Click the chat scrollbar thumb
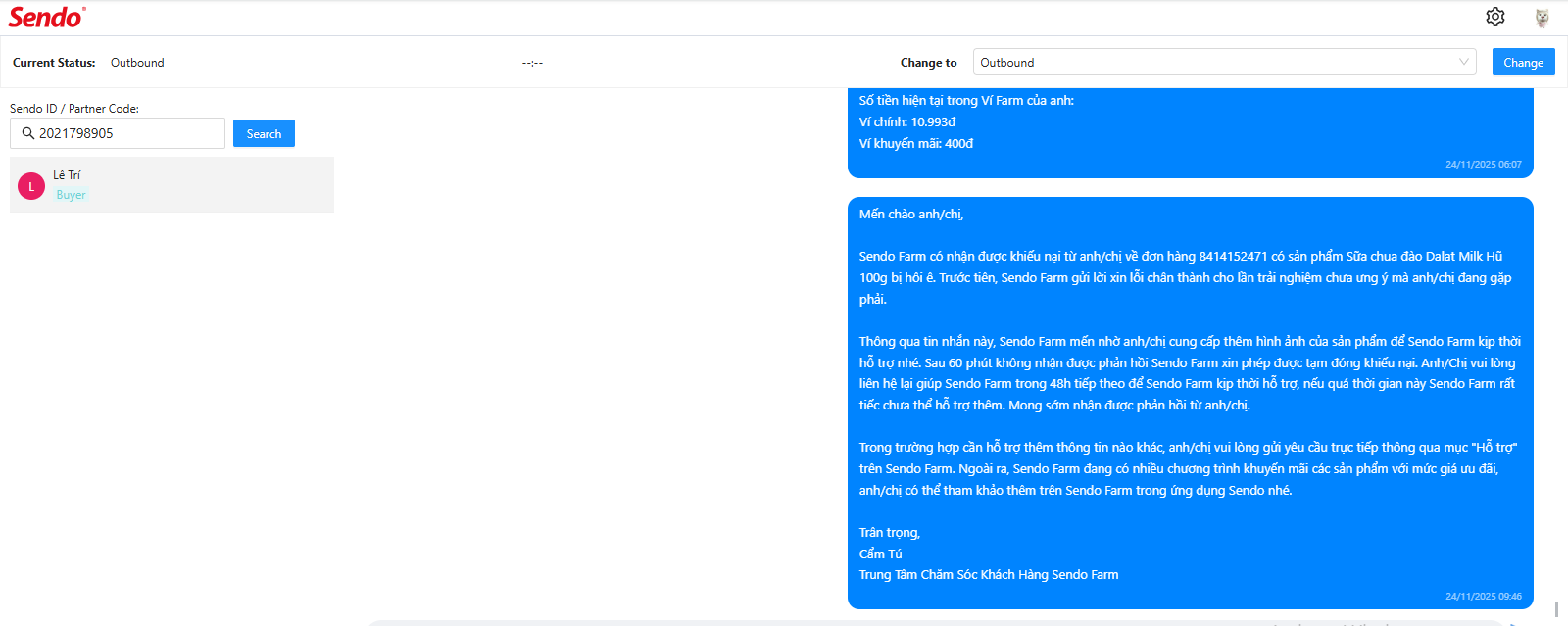This screenshot has height=626, width=1568. tap(1557, 609)
